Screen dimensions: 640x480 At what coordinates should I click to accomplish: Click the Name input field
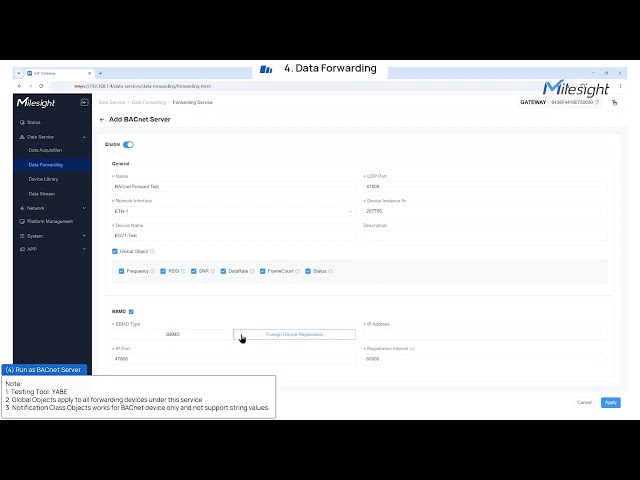(x=233, y=187)
